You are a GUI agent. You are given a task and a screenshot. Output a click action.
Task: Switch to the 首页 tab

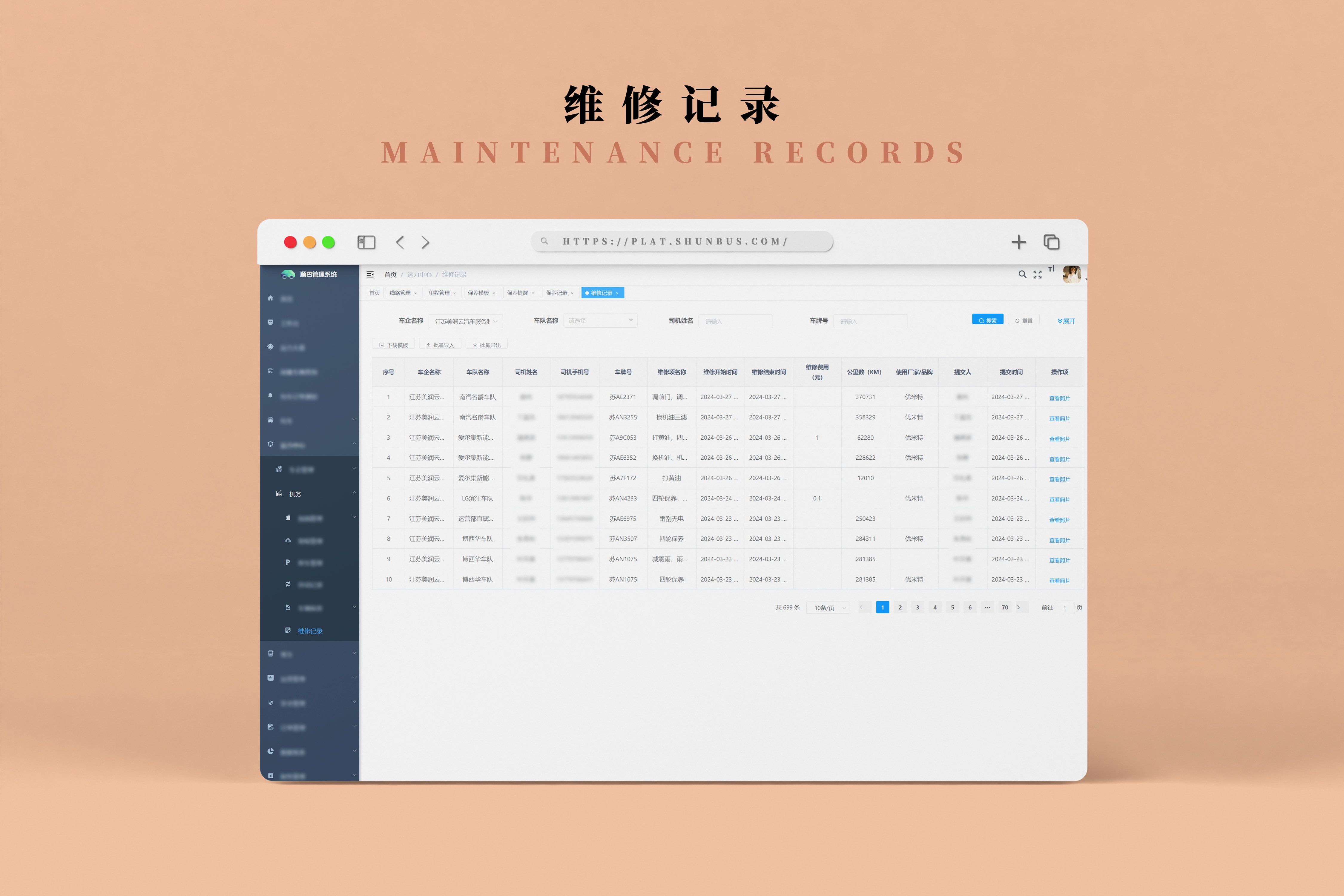375,293
